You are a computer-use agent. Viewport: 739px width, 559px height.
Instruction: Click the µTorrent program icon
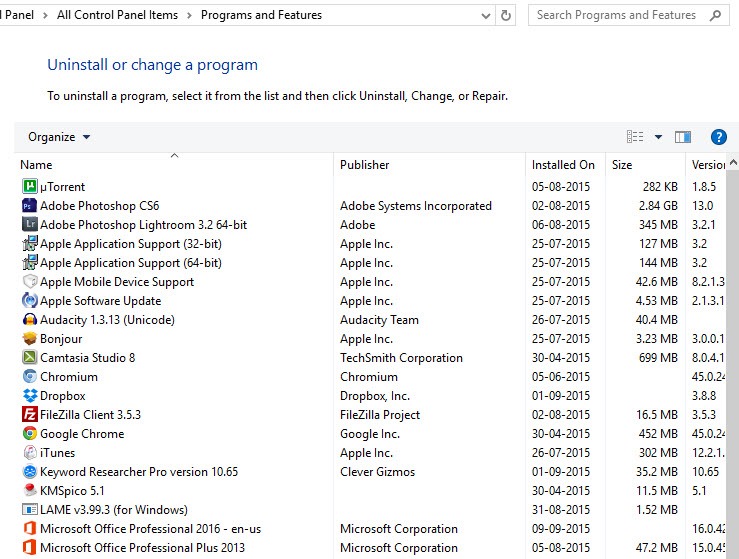coord(30,187)
